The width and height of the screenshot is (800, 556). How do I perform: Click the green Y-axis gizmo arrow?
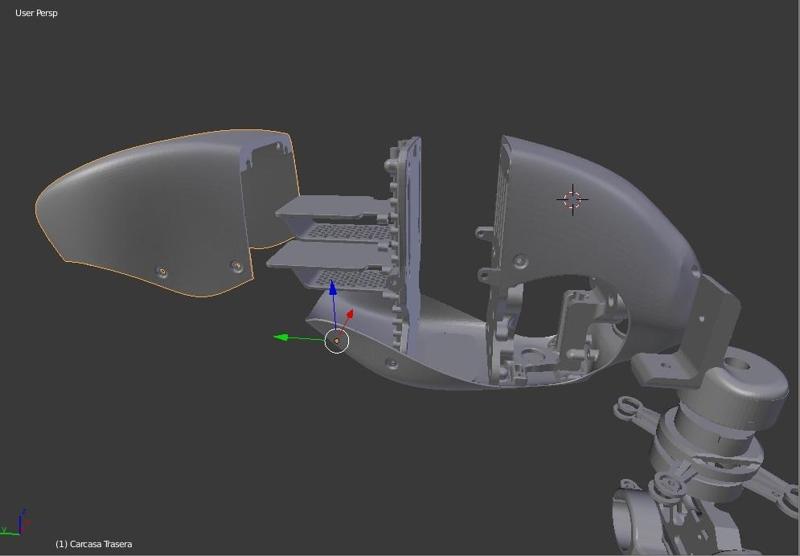282,337
